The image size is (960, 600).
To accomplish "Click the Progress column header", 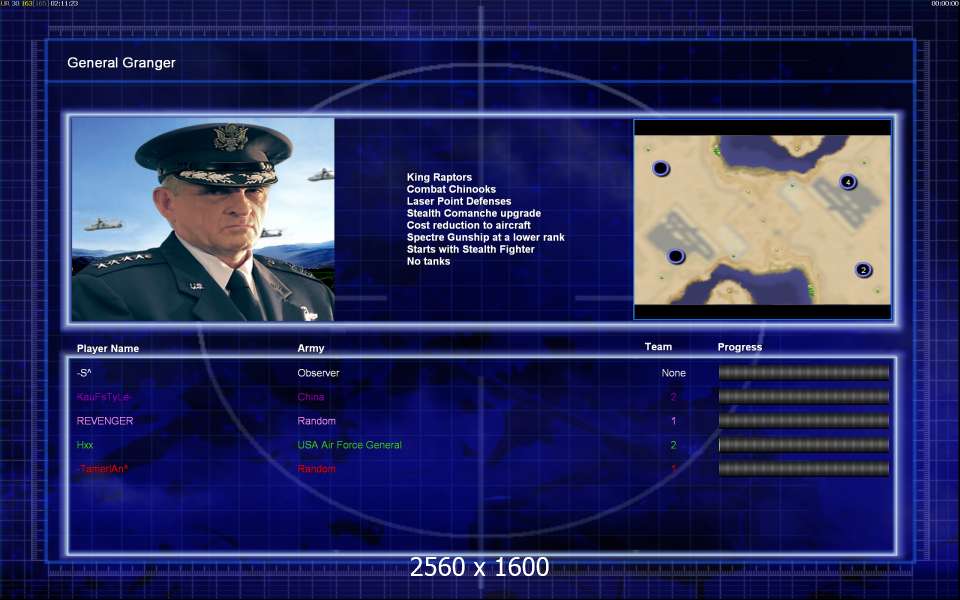I will (x=740, y=347).
